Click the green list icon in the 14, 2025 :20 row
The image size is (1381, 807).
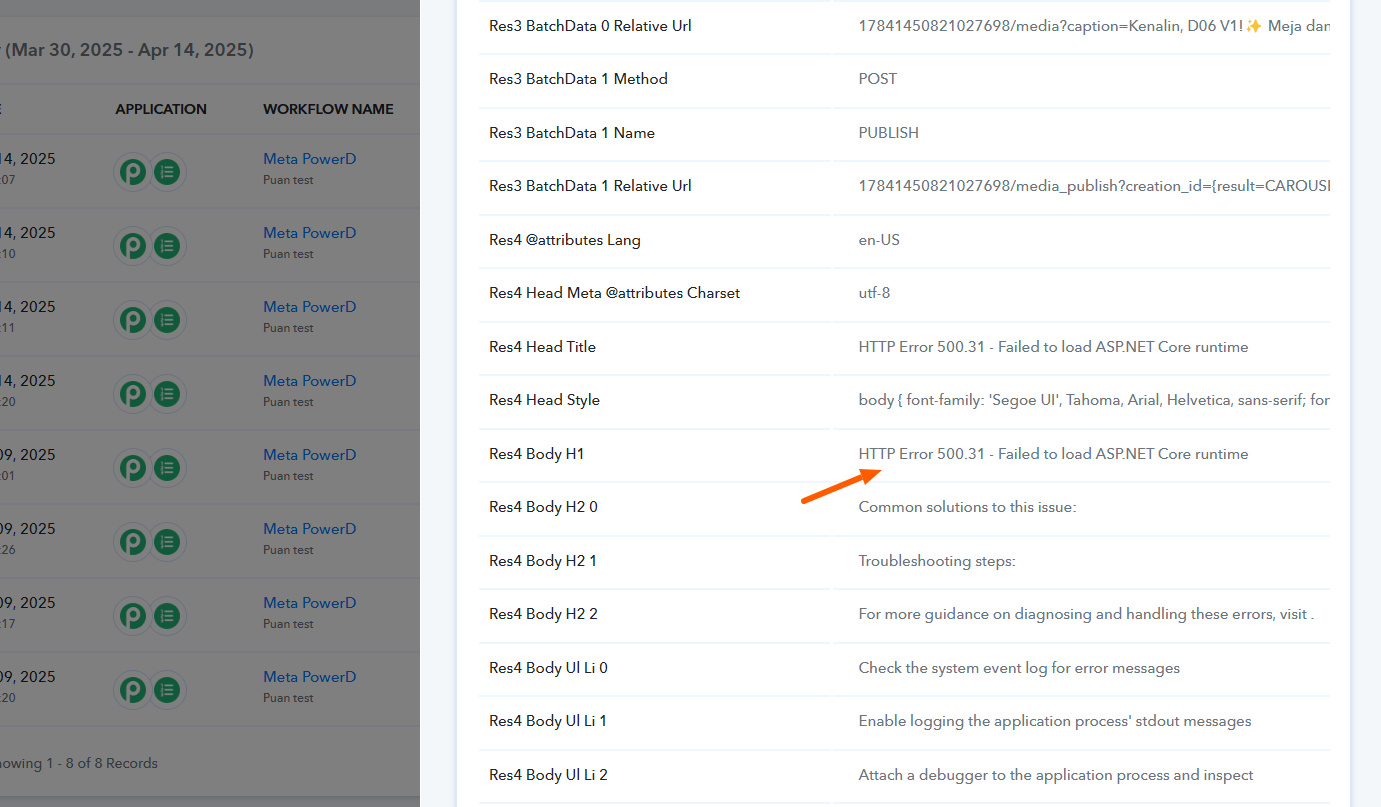(x=167, y=394)
